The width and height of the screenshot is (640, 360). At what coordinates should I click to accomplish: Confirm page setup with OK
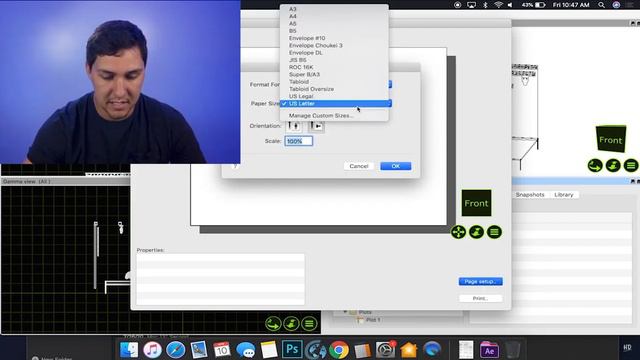[x=396, y=166]
